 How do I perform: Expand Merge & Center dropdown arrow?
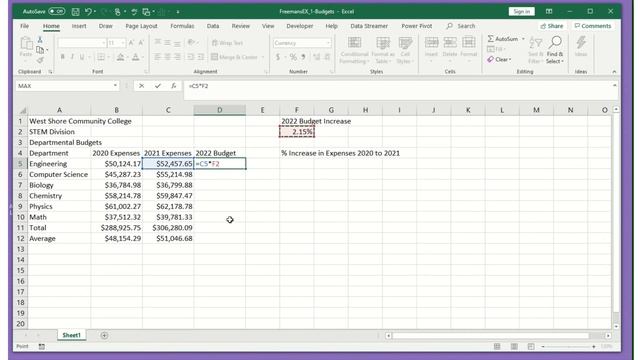click(263, 57)
